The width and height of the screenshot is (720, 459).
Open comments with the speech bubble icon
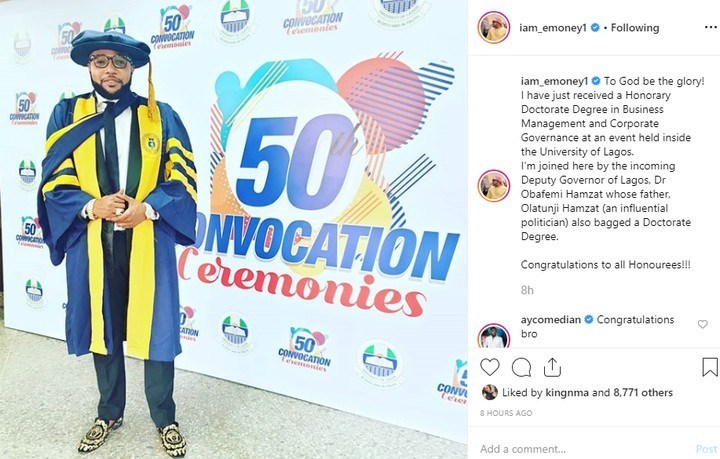pyautogui.click(x=521, y=367)
